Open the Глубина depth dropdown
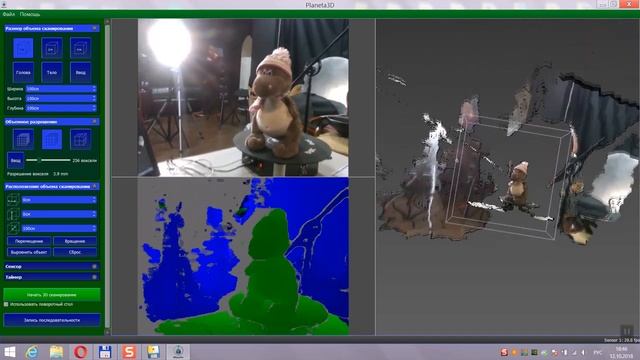The width and height of the screenshot is (640, 360). (x=61, y=108)
